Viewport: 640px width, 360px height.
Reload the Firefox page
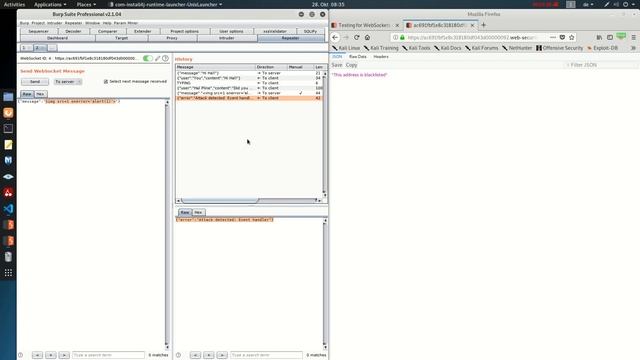(356, 37)
